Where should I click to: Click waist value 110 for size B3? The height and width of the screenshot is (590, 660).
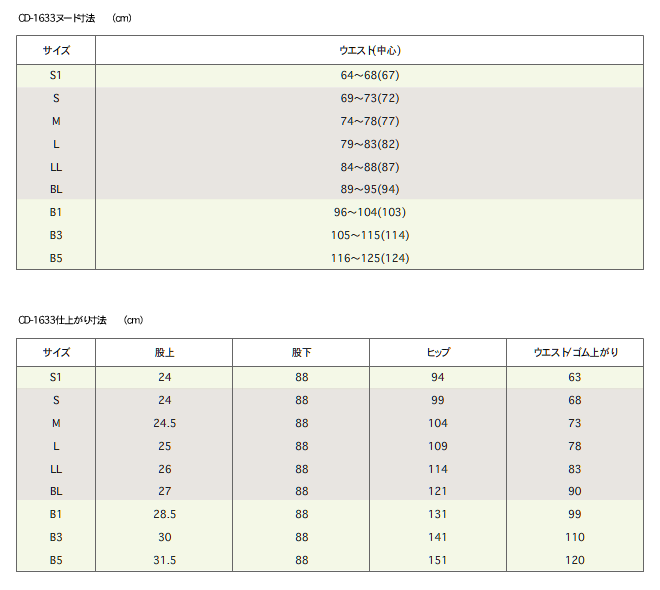point(575,537)
